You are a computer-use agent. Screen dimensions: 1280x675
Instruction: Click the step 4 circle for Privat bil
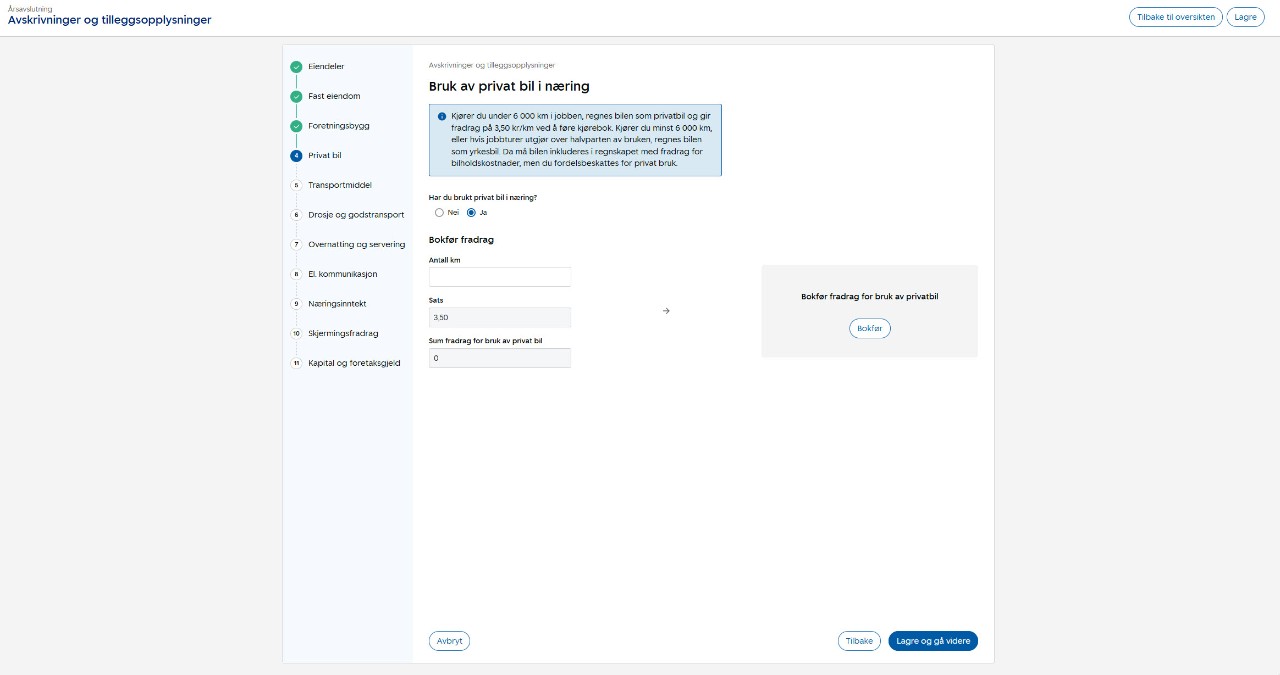pos(296,156)
